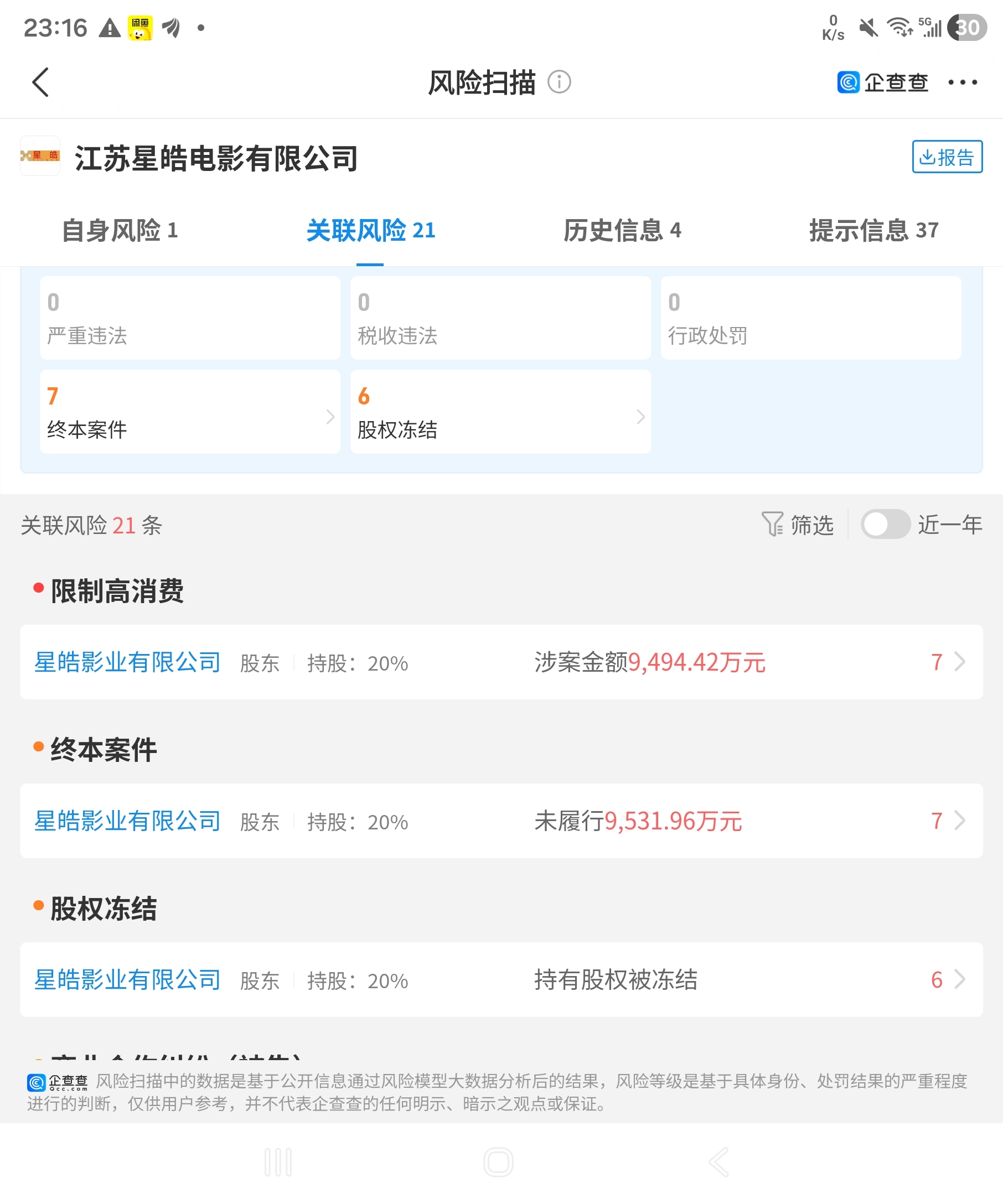Open the 股权冻结 6 card
Screen dimensions: 1003x1204
(500, 412)
